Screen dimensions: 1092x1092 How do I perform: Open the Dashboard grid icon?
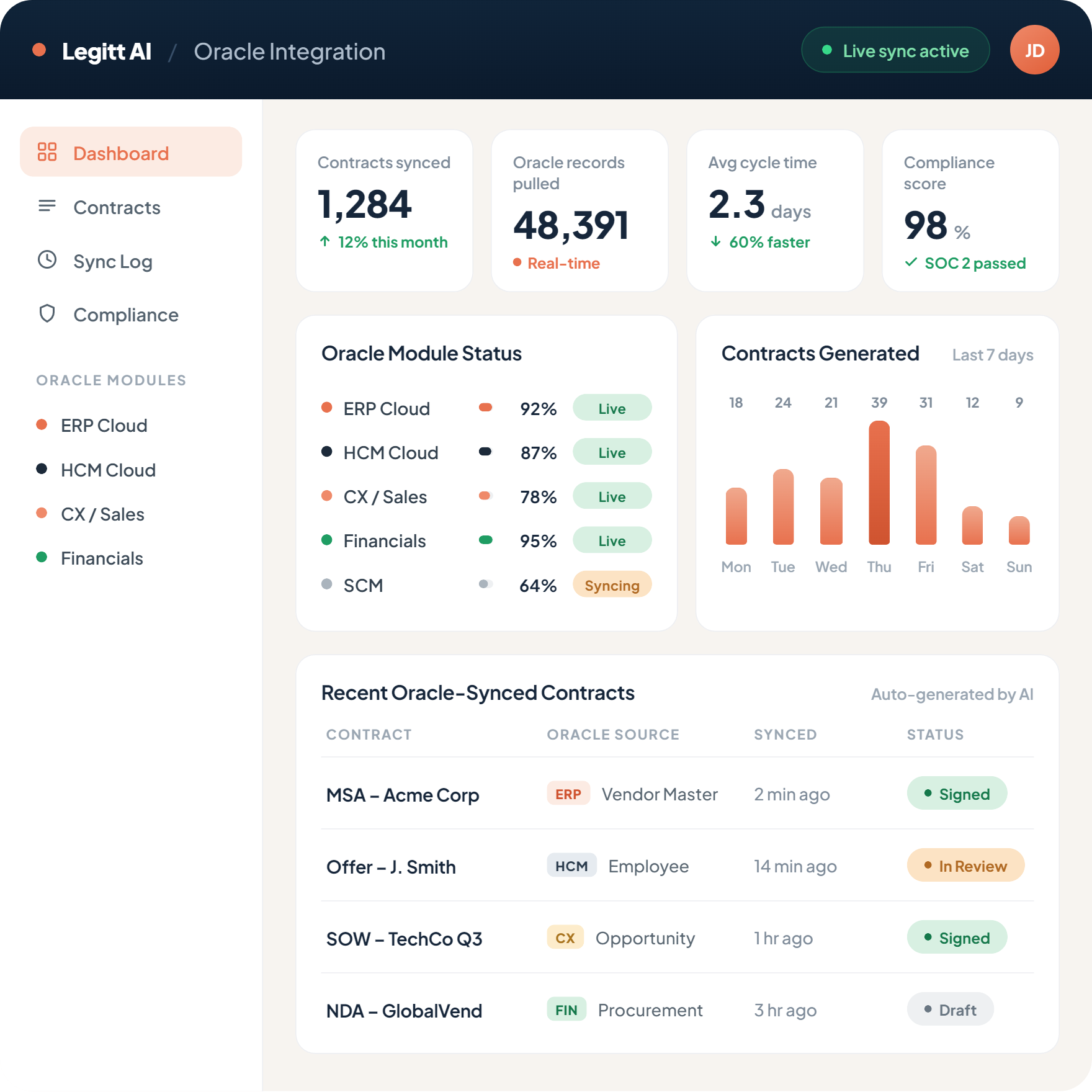(x=47, y=152)
